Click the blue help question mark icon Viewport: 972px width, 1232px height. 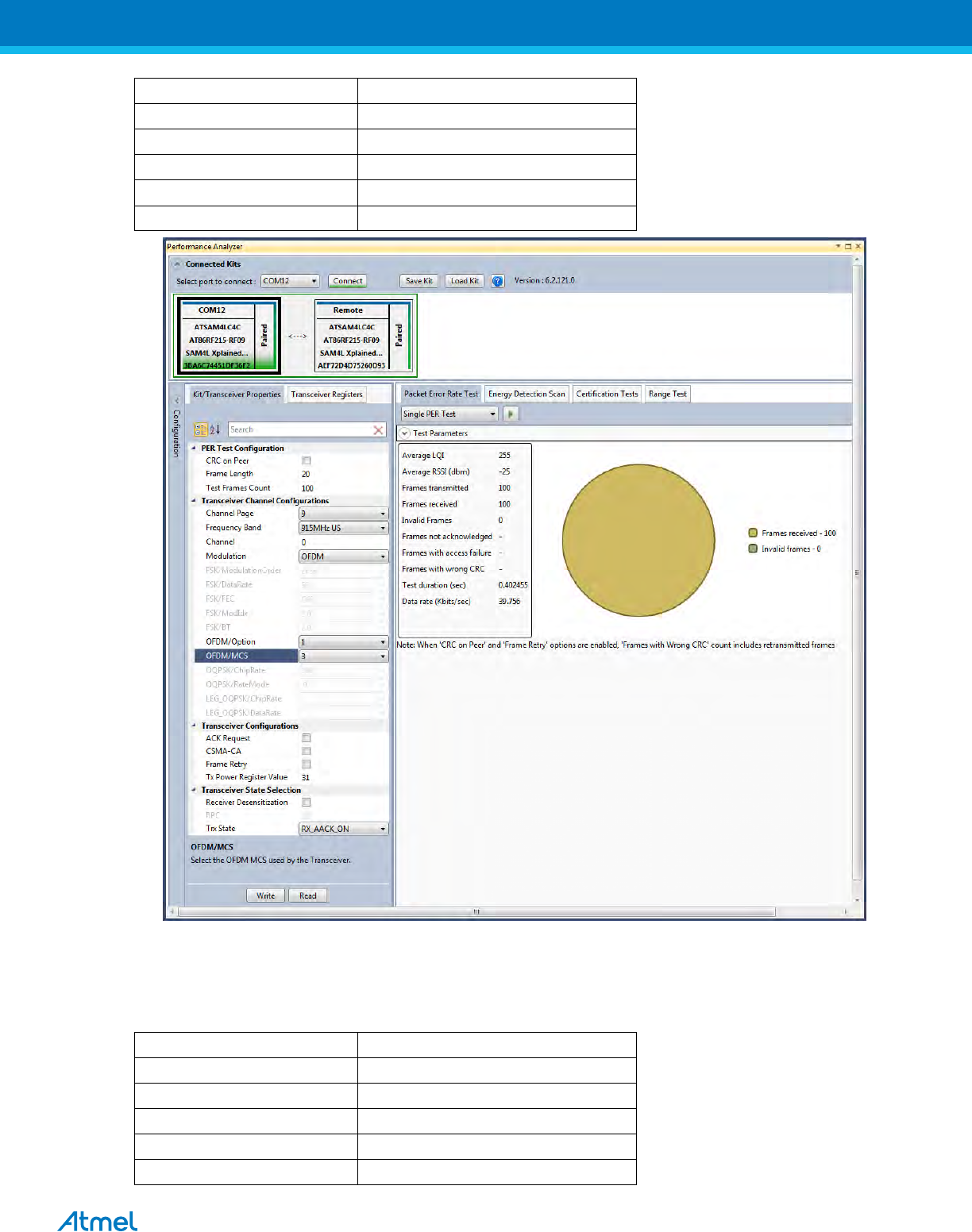click(497, 281)
